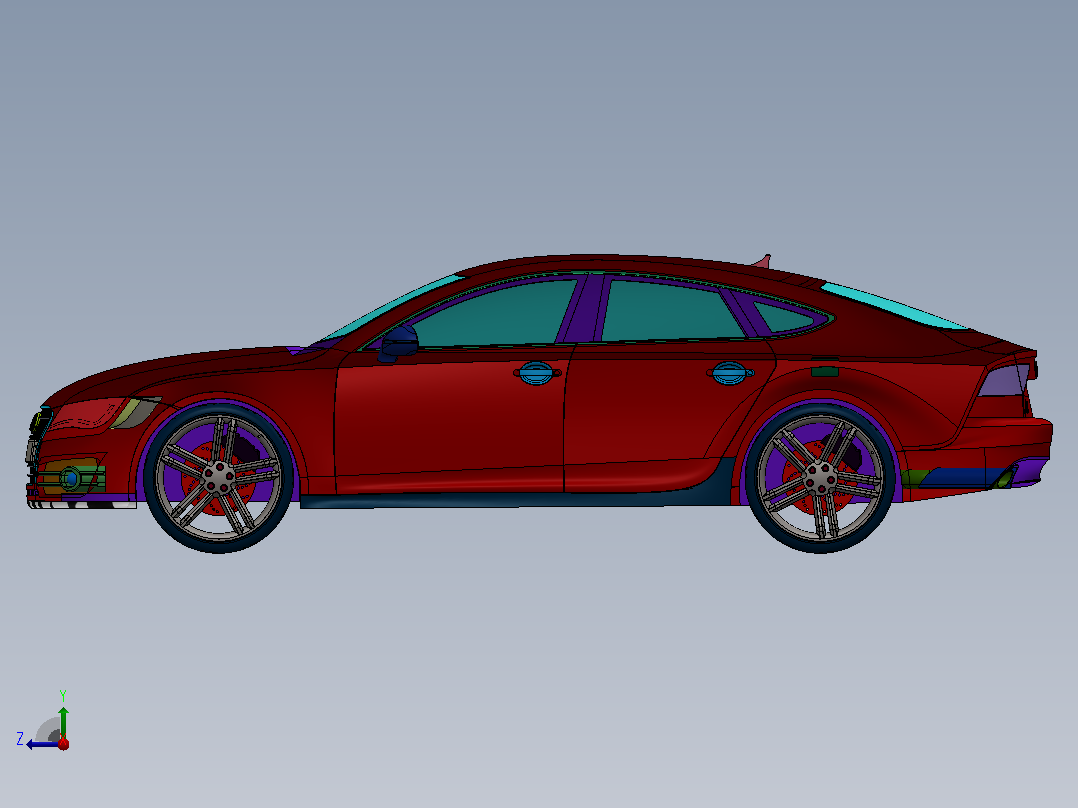1078x808 pixels.
Task: Select the rear taillight
Action: click(1004, 380)
